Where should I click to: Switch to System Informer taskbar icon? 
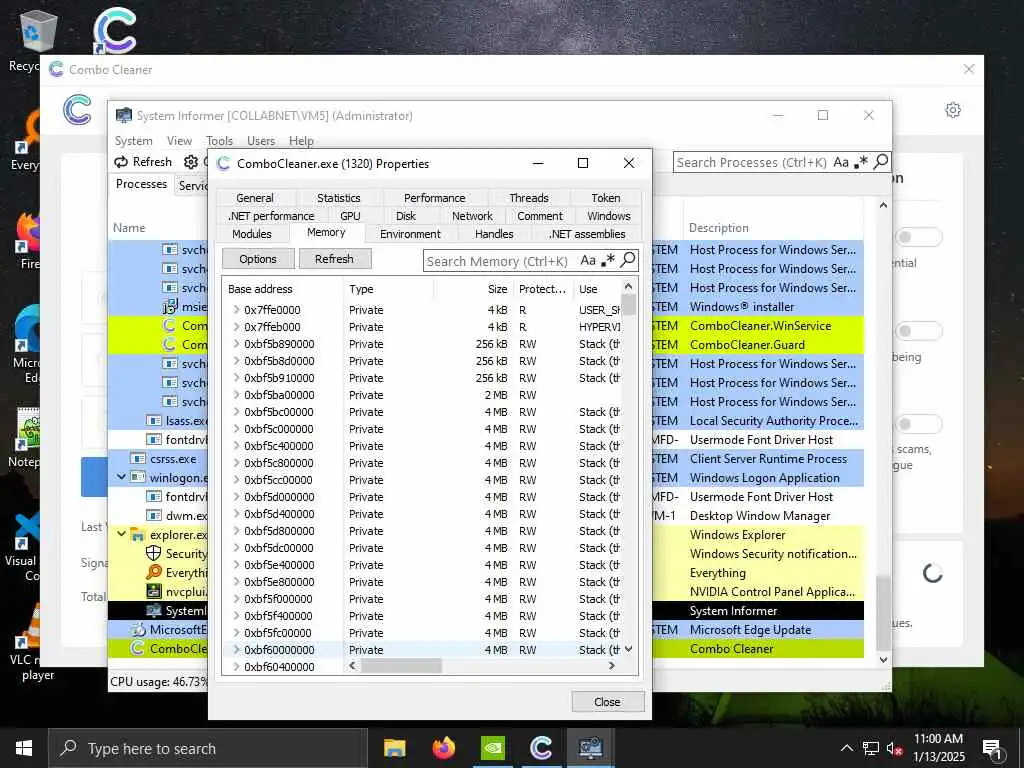[x=590, y=748]
